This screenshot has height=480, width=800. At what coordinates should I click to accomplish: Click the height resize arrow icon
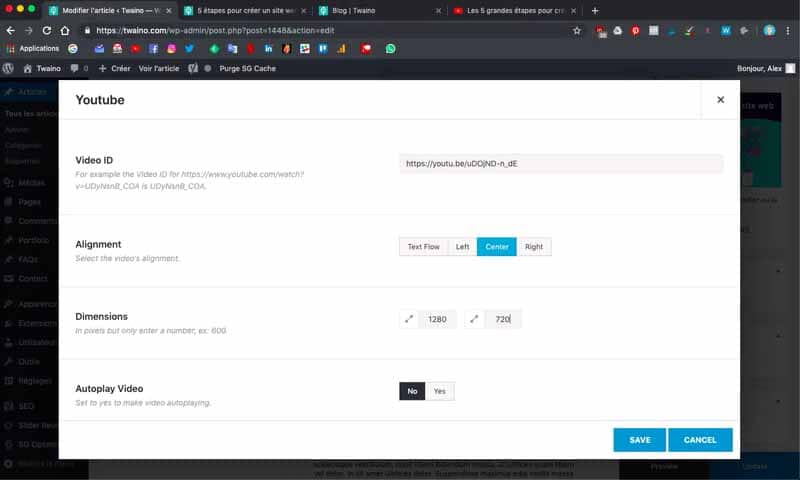474,319
